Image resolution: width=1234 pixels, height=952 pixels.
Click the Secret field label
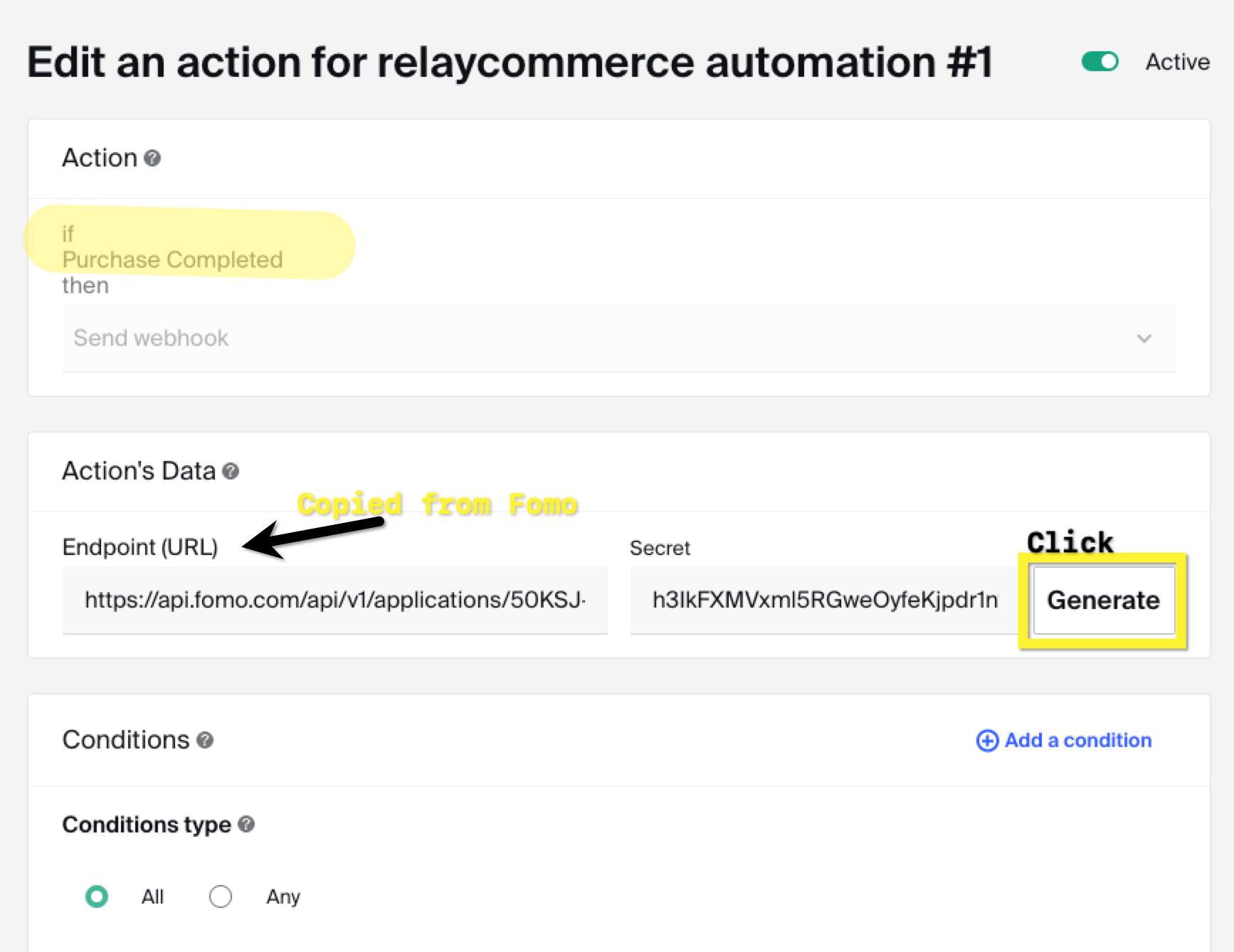click(660, 548)
